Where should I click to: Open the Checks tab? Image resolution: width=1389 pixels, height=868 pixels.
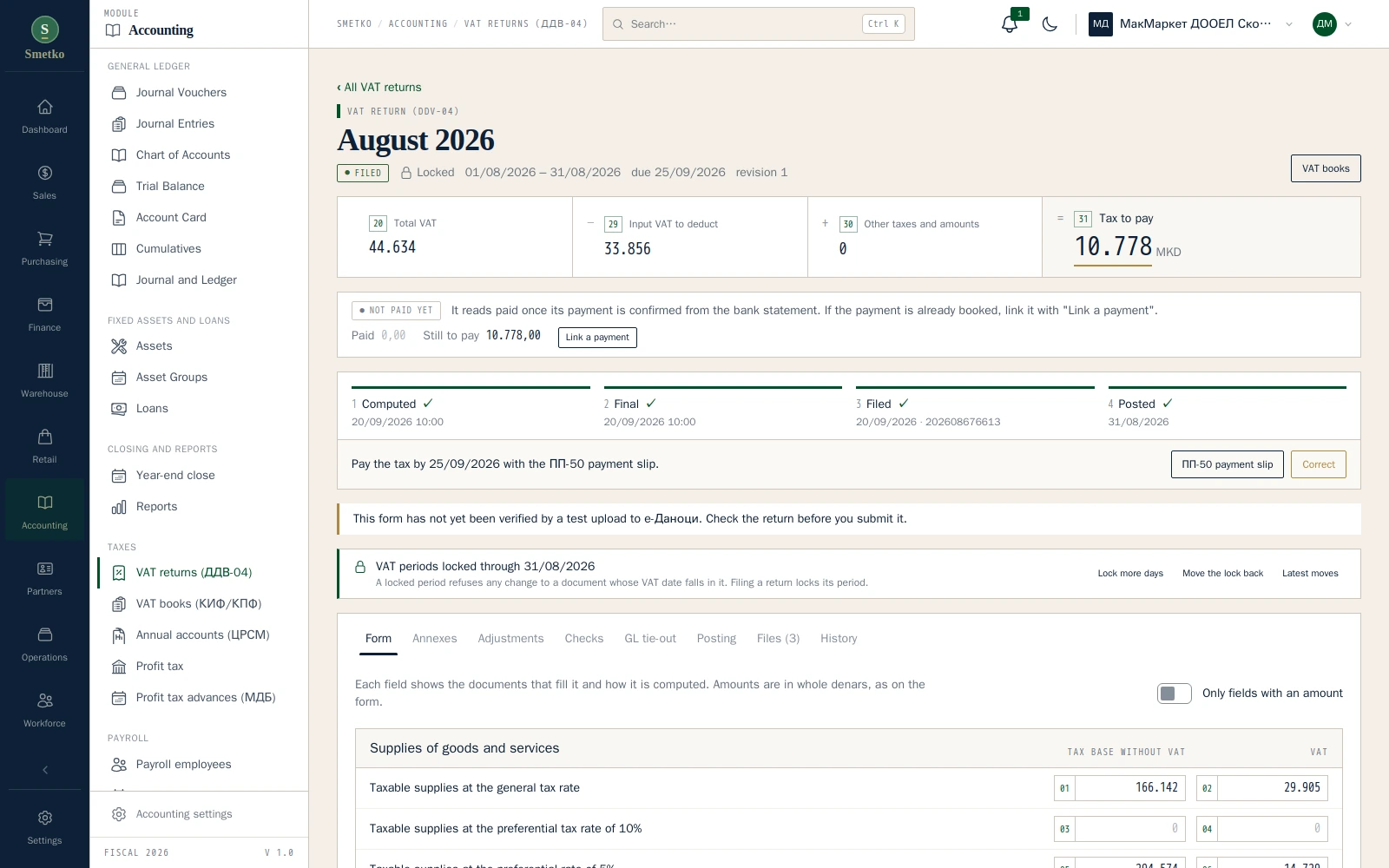583,639
